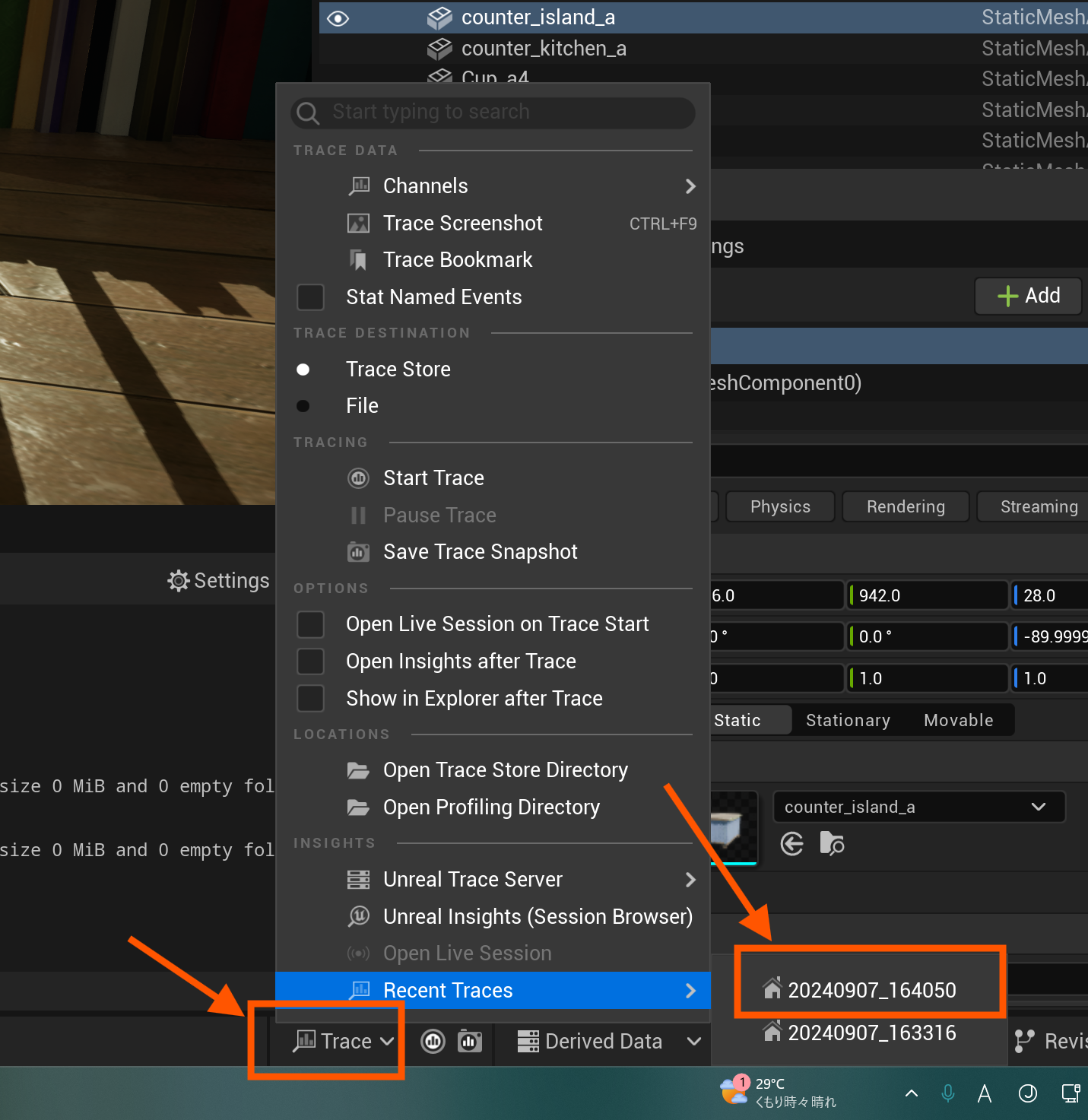Click the Unreal Insights magnifier icon
The height and width of the screenshot is (1120, 1088).
pos(359,916)
